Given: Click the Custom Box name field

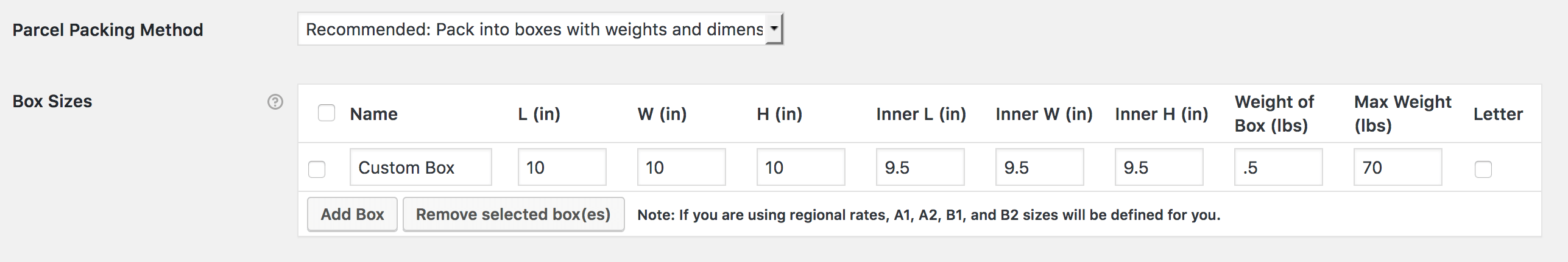Looking at the screenshot, I should pos(420,168).
